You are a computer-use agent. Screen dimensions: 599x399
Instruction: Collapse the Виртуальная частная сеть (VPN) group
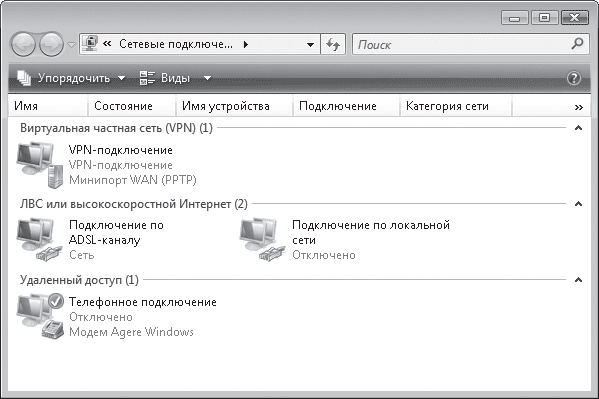tap(578, 128)
